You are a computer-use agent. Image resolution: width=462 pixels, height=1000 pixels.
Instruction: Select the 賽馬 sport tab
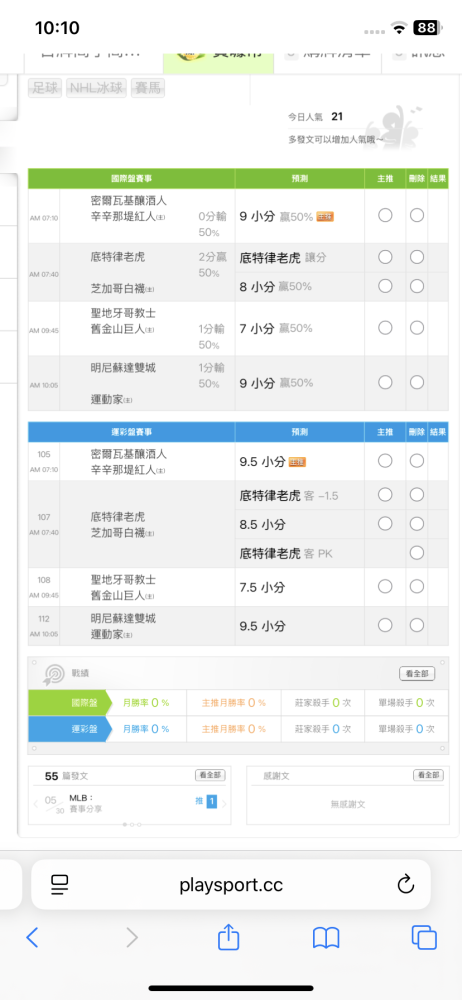[147, 88]
